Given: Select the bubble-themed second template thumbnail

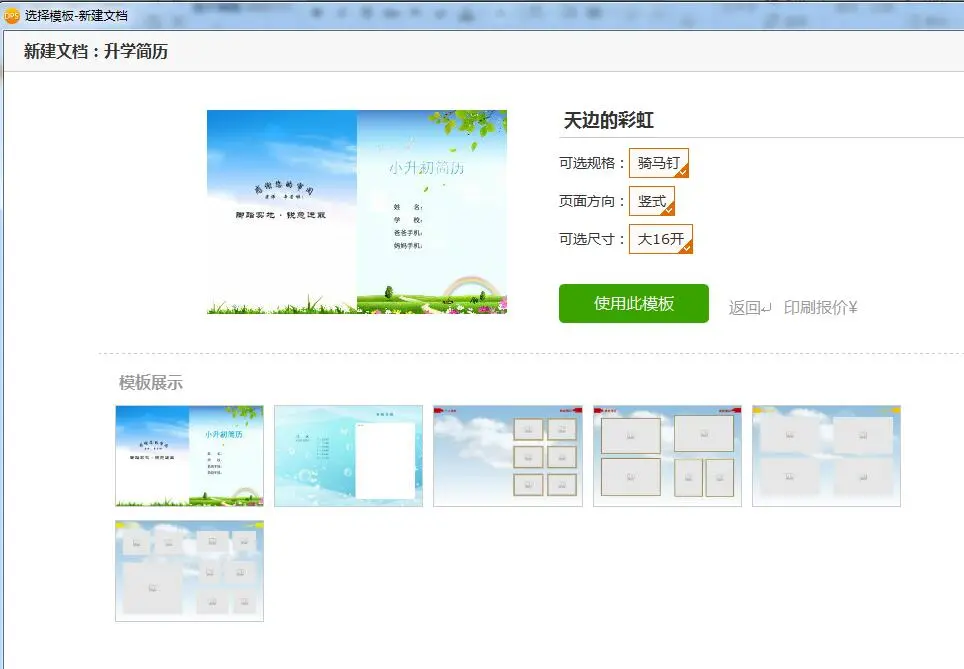Looking at the screenshot, I should 348,455.
